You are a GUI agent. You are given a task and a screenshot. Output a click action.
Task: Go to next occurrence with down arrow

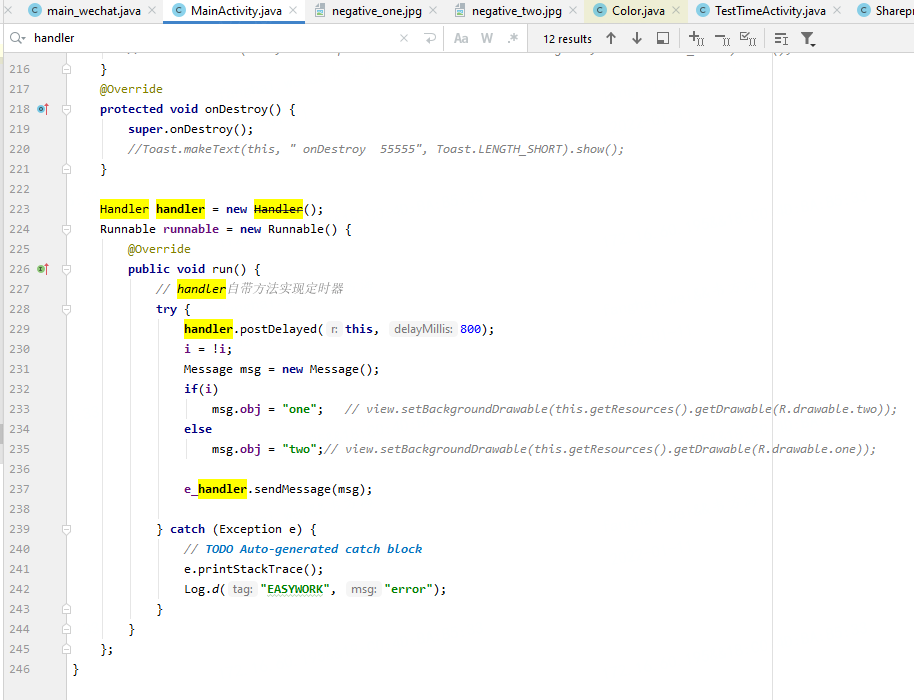tap(637, 38)
